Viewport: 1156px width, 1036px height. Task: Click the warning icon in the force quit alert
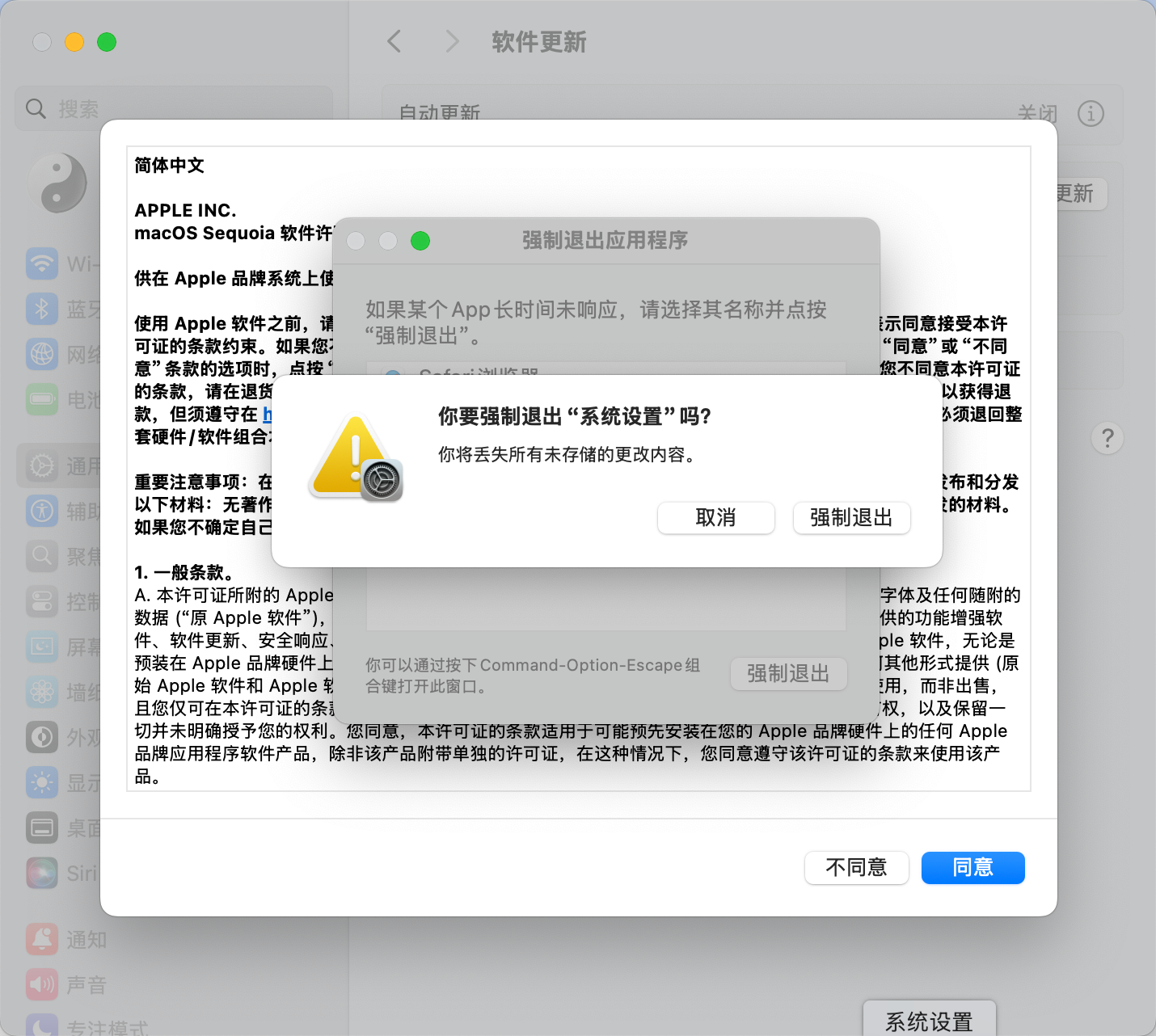point(357,457)
